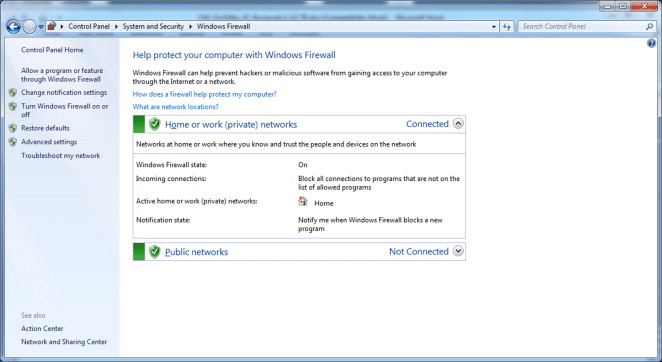Expand Public networks section chevron
Screen dimensions: 662x362
click(x=458, y=251)
